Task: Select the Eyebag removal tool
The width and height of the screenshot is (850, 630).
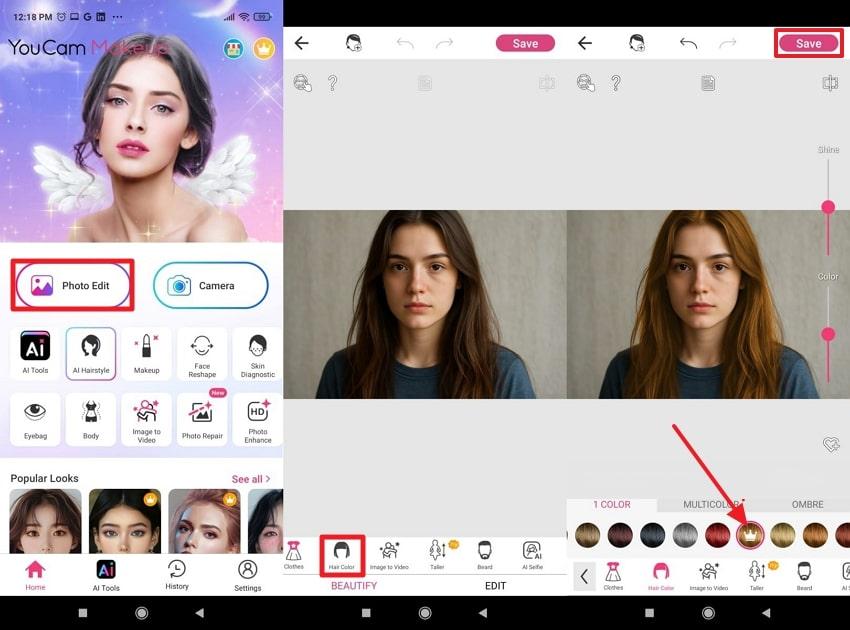Action: [35, 419]
